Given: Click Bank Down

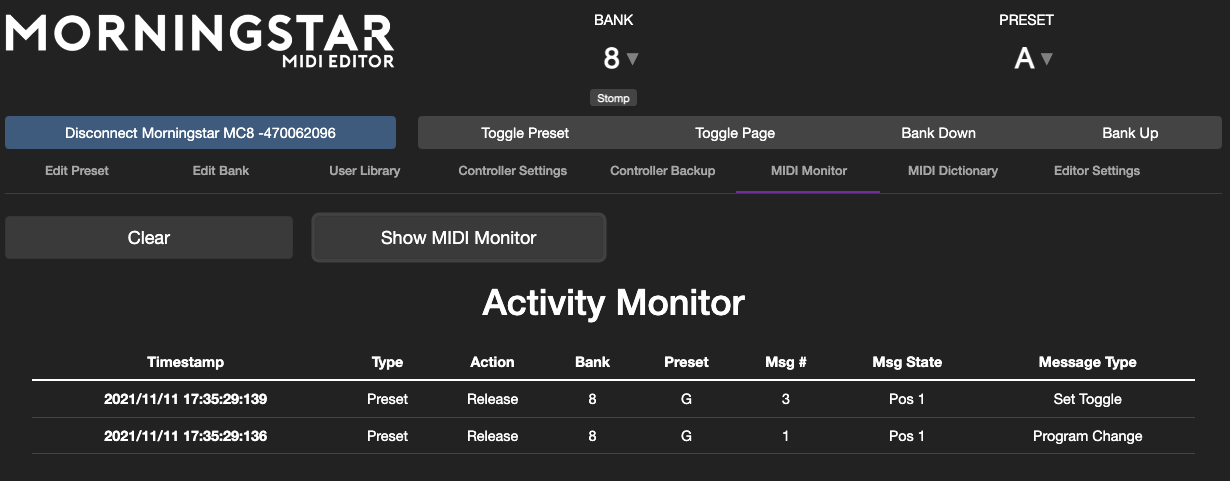Looking at the screenshot, I should [938, 133].
